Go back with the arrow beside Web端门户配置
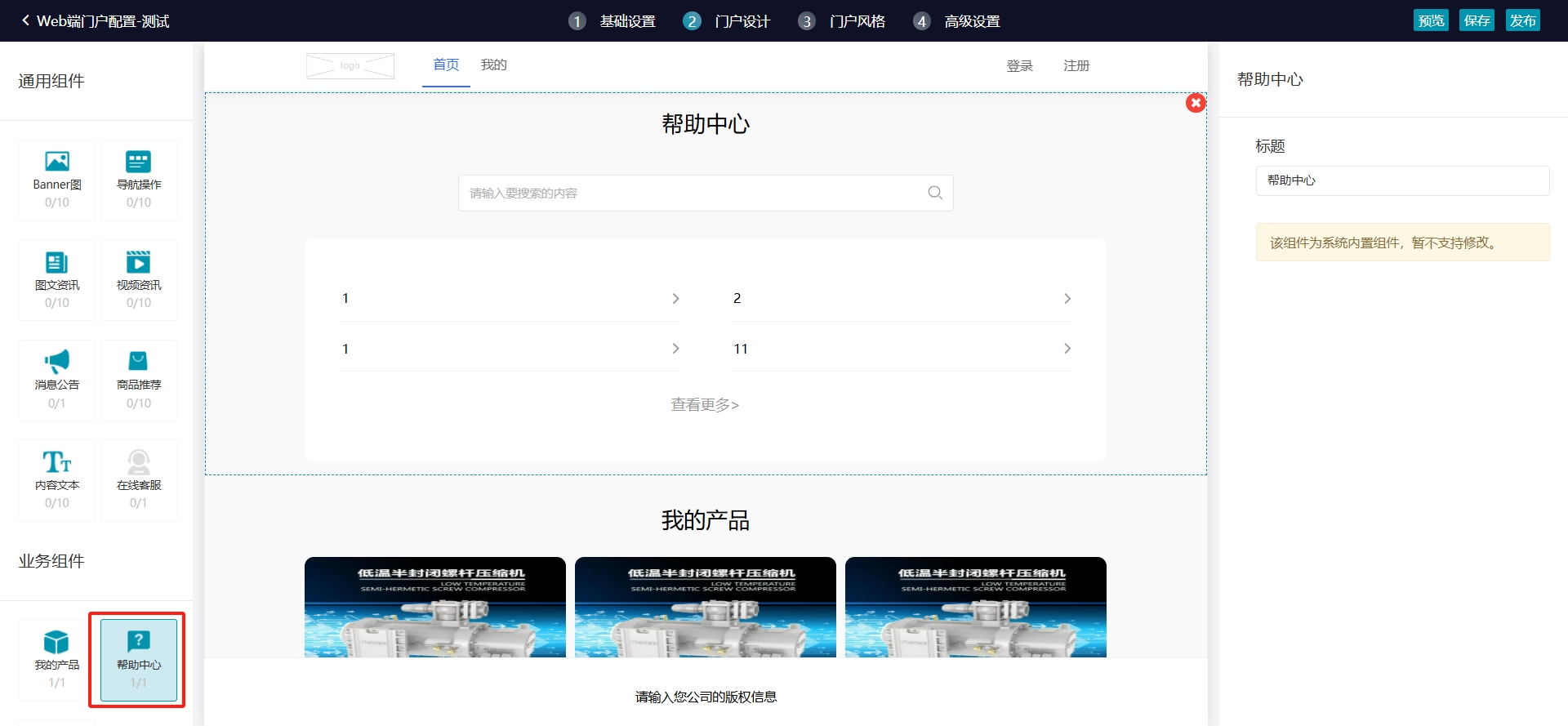 25,20
